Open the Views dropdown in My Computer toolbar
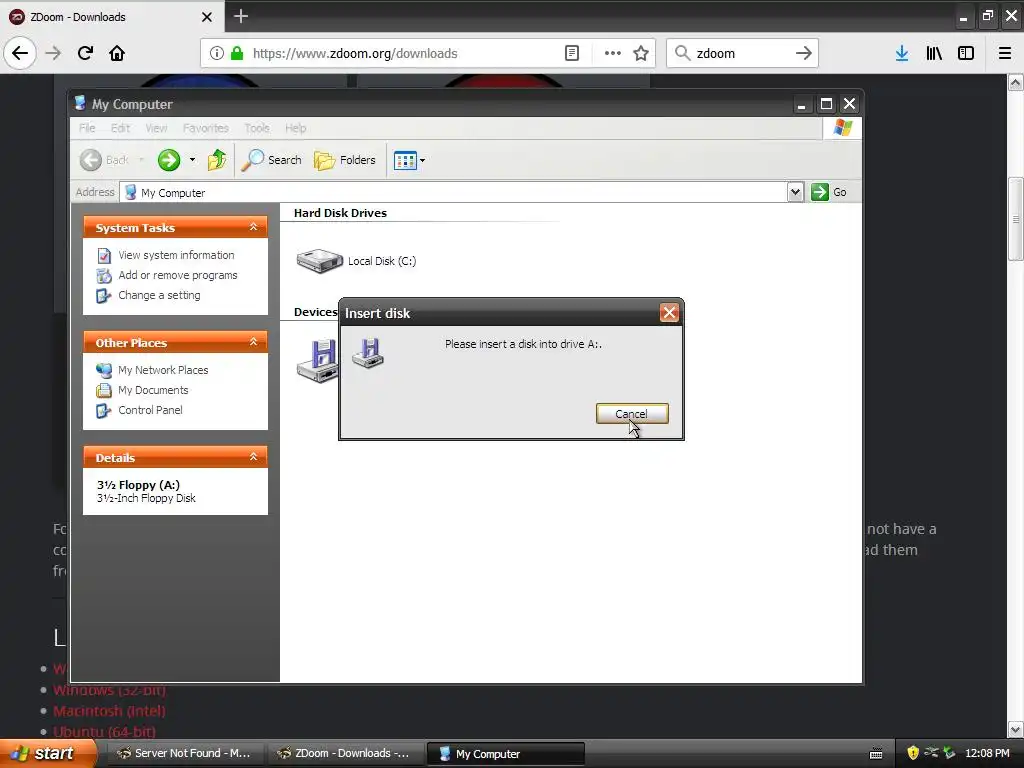The width and height of the screenshot is (1024, 768). point(409,160)
